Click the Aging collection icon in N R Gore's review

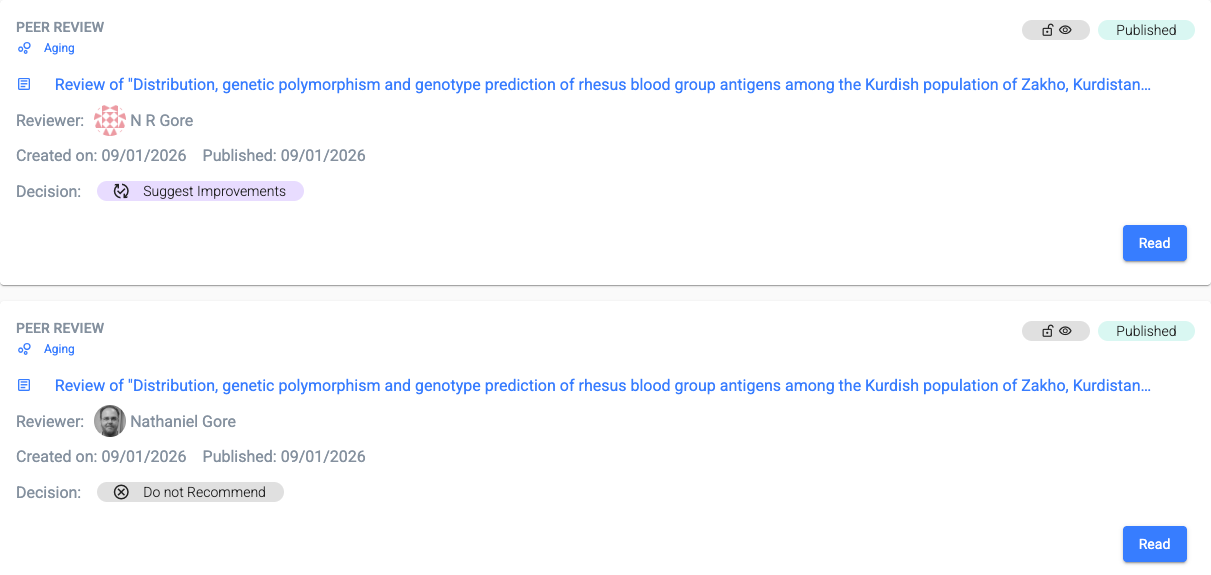[24, 48]
